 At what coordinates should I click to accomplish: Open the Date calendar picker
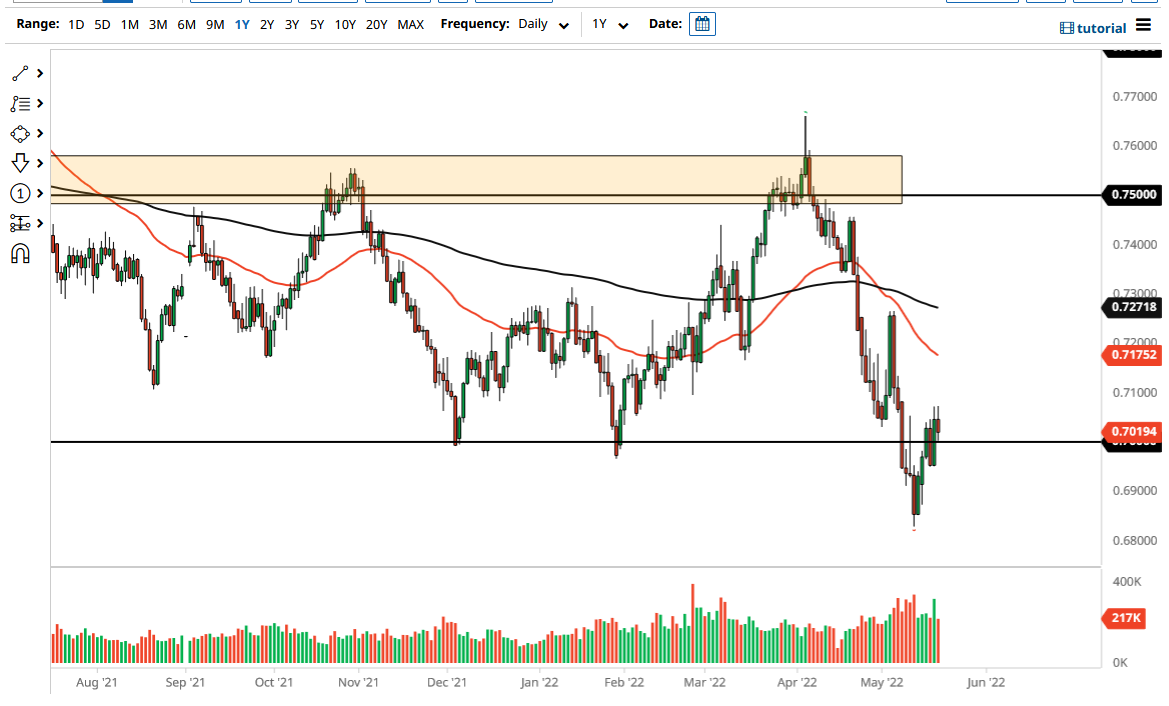tap(701, 23)
